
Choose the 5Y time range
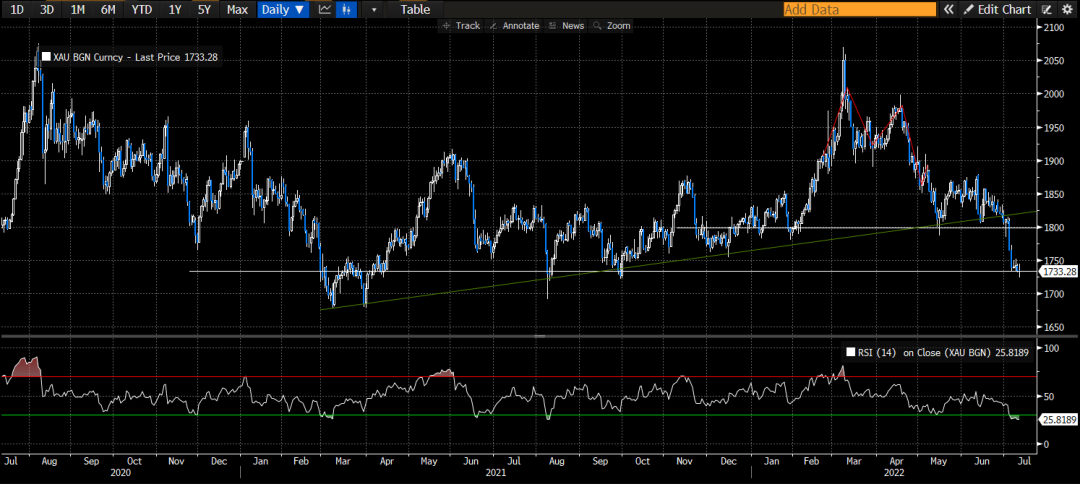(204, 9)
